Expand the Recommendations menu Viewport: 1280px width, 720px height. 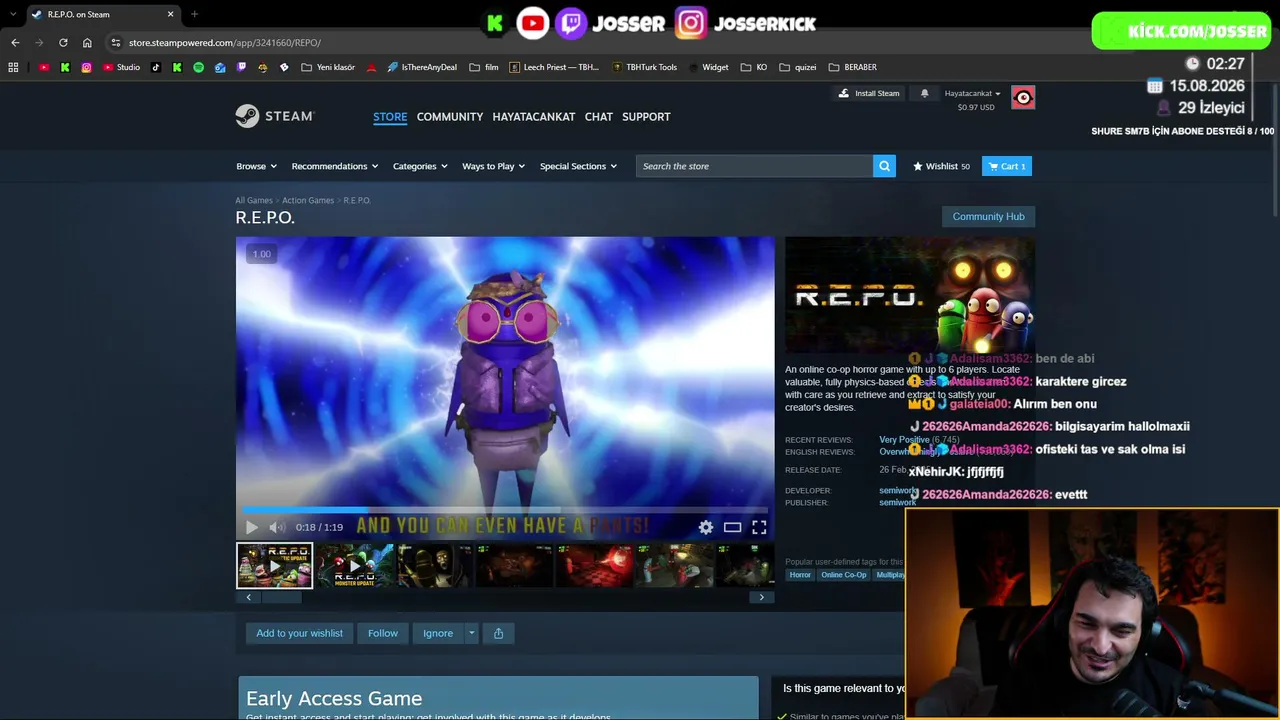tap(335, 166)
